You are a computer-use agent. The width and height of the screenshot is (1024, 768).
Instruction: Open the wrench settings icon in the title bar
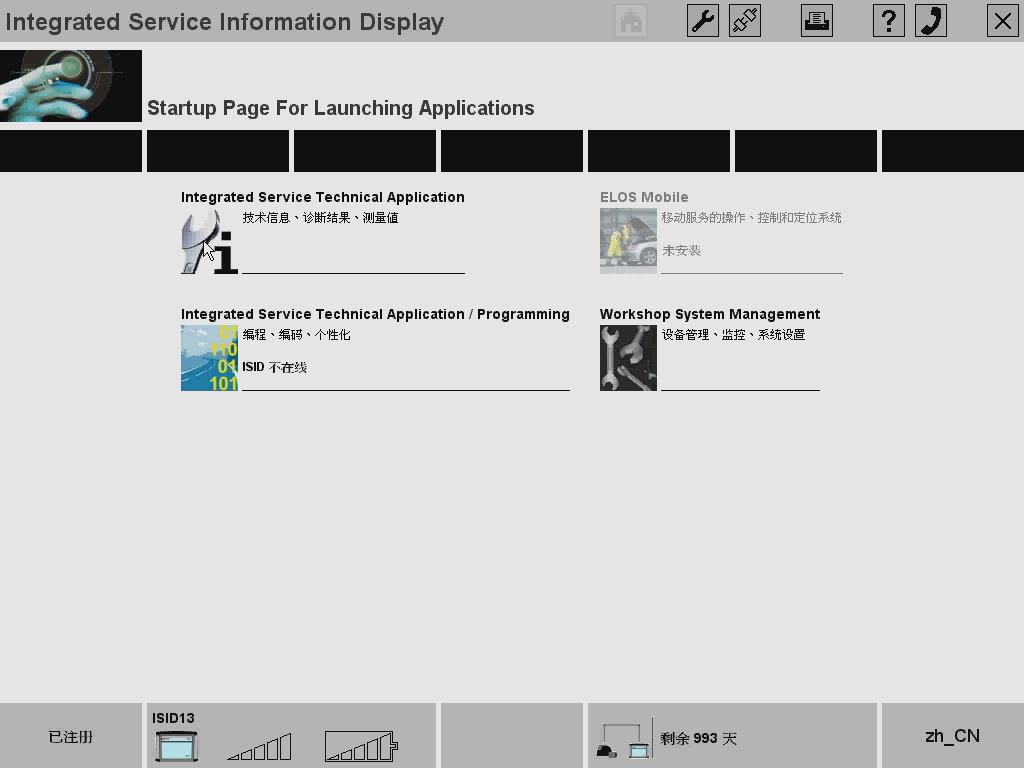click(x=703, y=21)
